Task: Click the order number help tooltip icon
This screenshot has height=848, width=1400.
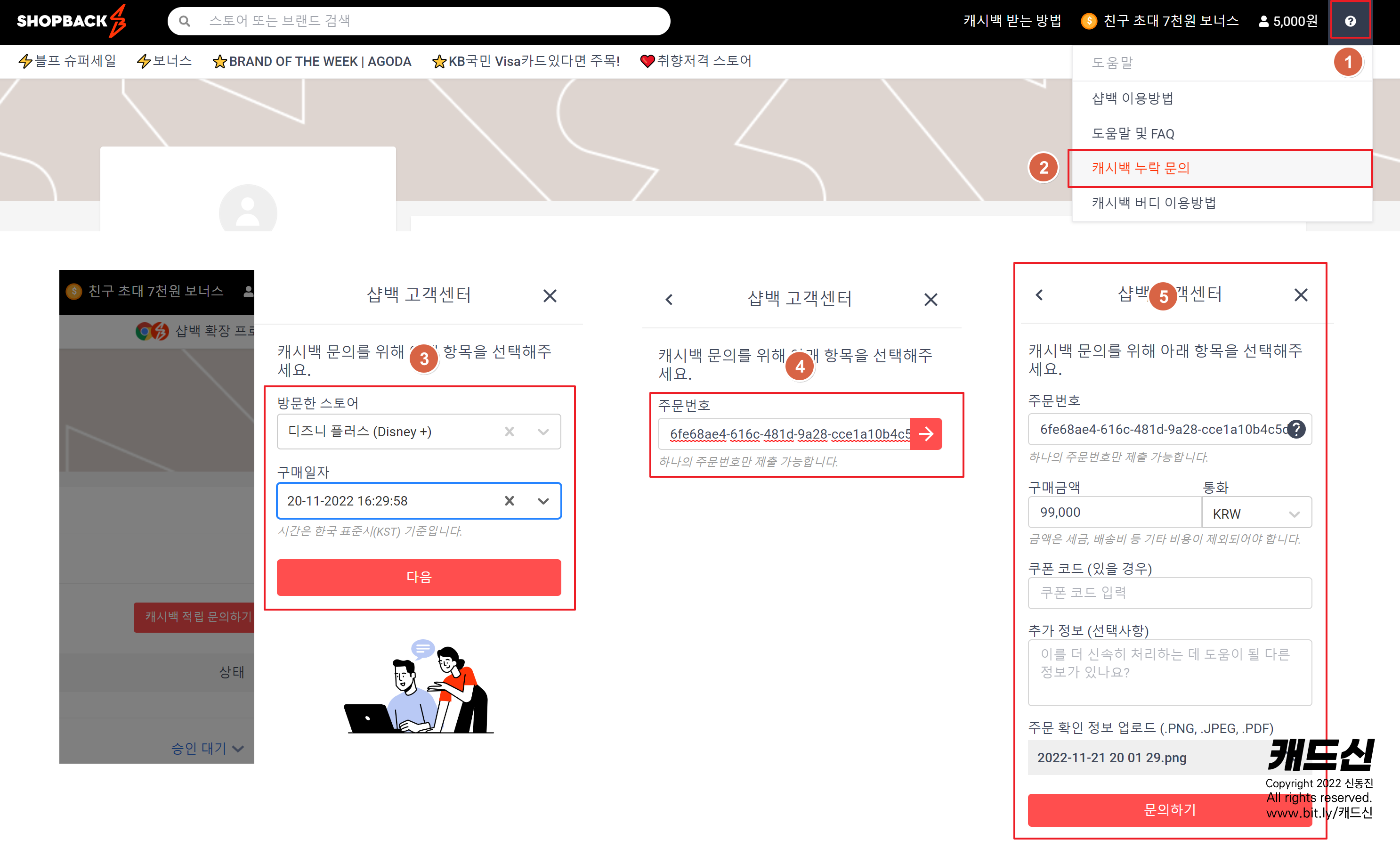Action: tap(1296, 429)
